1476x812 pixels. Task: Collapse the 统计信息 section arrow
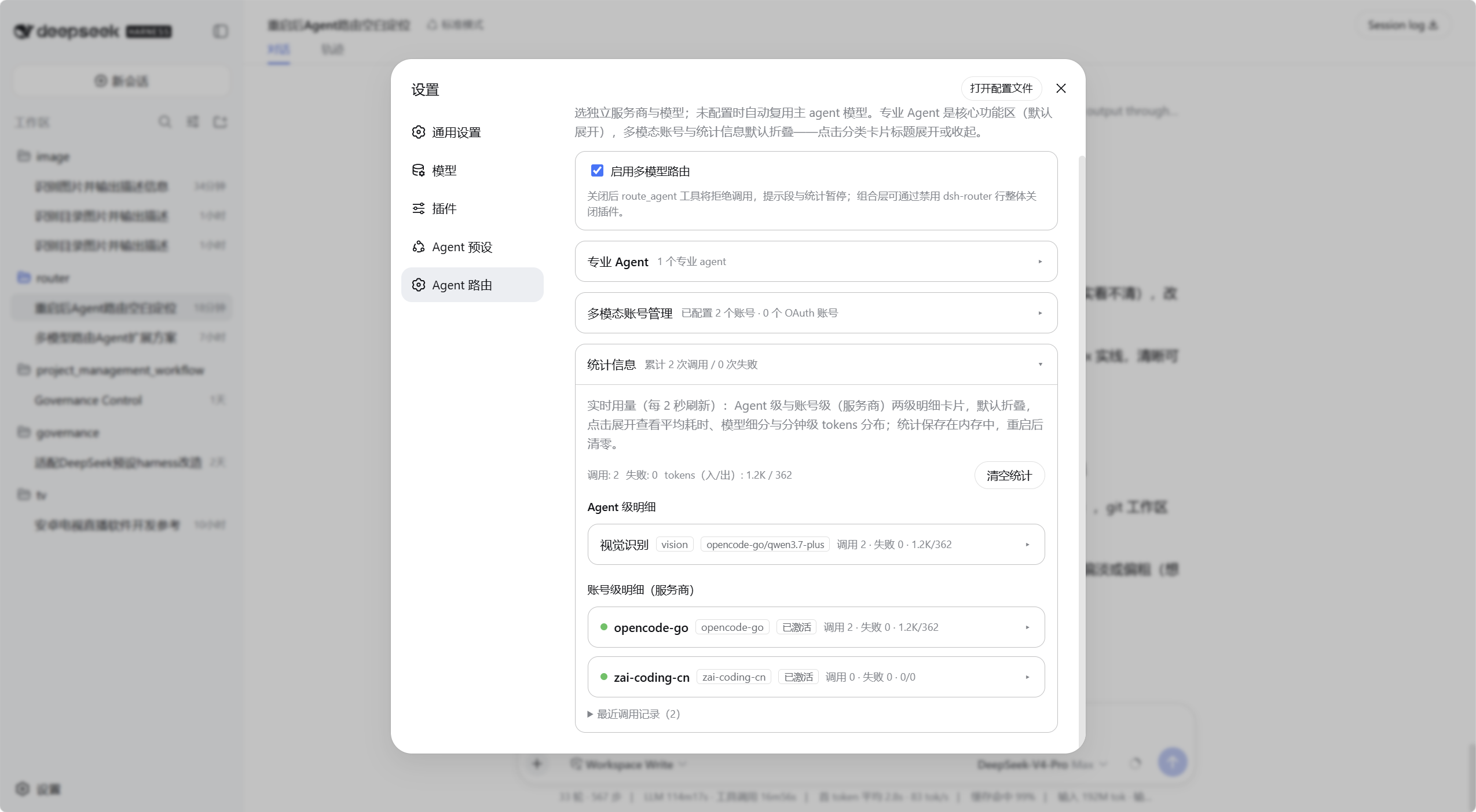pyautogui.click(x=1040, y=364)
